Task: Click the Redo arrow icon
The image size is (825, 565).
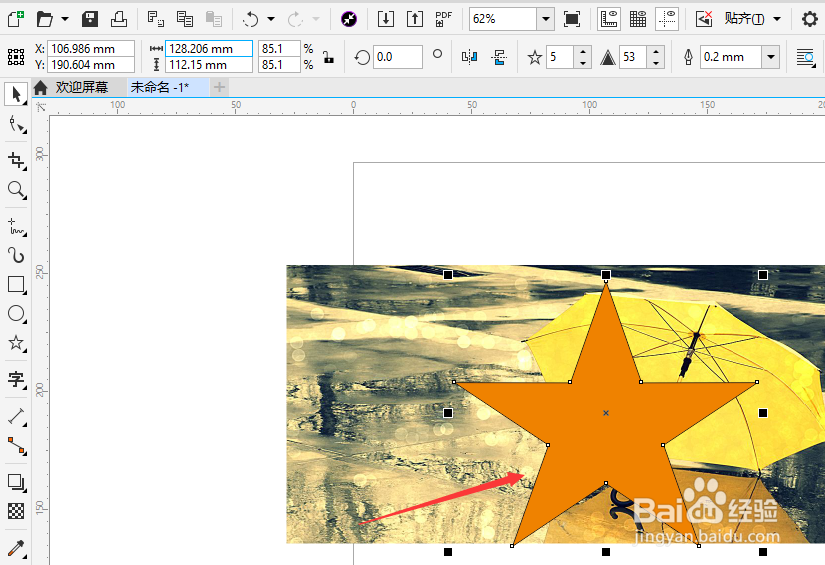Action: [x=295, y=19]
